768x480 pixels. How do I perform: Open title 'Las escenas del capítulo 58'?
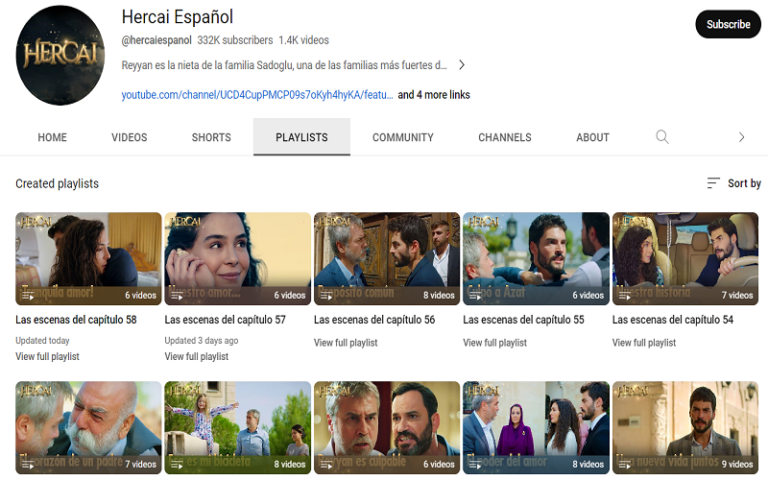click(x=76, y=320)
